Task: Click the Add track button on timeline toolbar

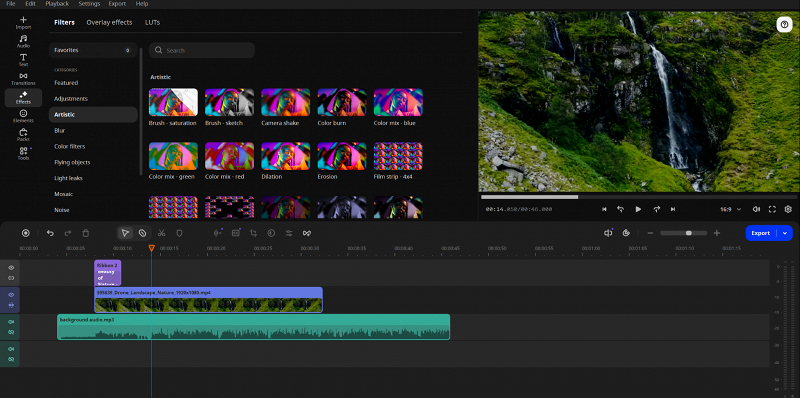Action: coord(26,233)
